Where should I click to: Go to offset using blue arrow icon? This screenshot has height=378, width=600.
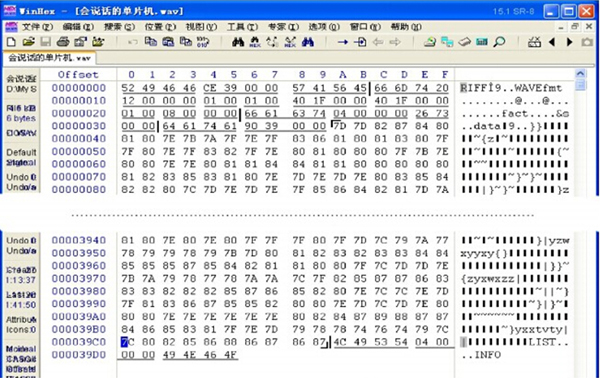(x=342, y=42)
